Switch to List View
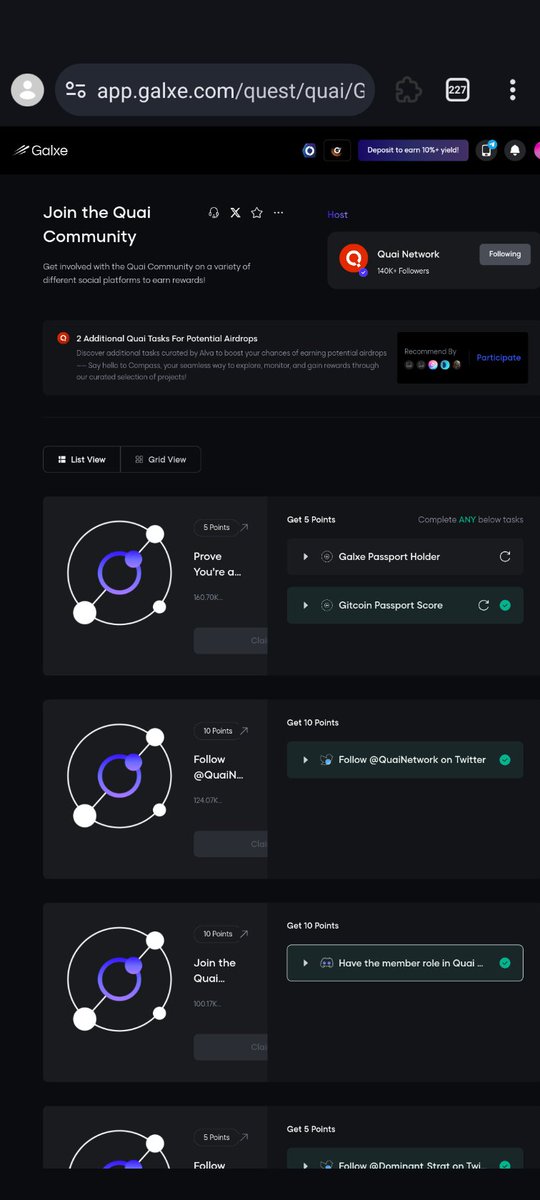This screenshot has width=540, height=1200. pyautogui.click(x=82, y=459)
